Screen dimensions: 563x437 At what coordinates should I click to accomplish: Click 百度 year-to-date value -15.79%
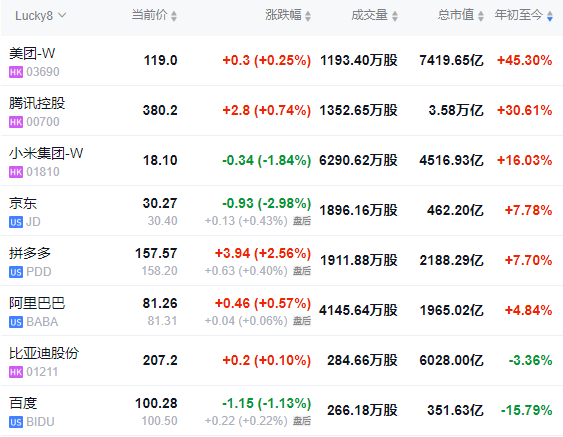526,410
